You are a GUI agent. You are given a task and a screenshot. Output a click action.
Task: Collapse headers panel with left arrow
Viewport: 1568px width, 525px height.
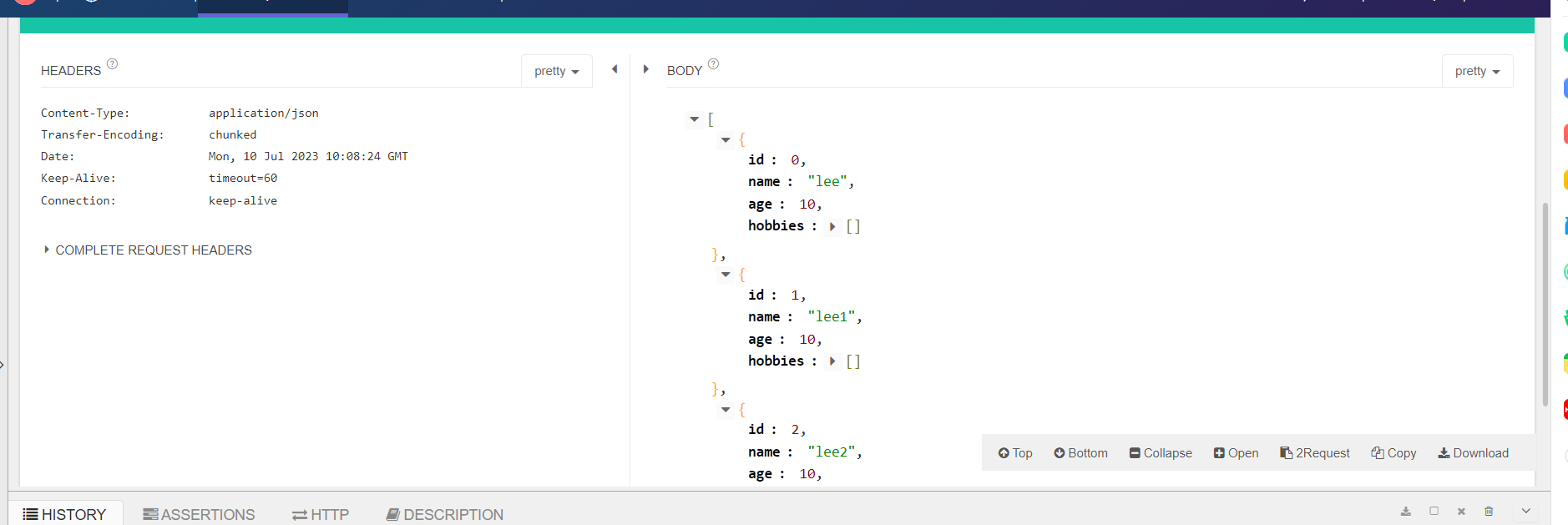click(x=615, y=69)
